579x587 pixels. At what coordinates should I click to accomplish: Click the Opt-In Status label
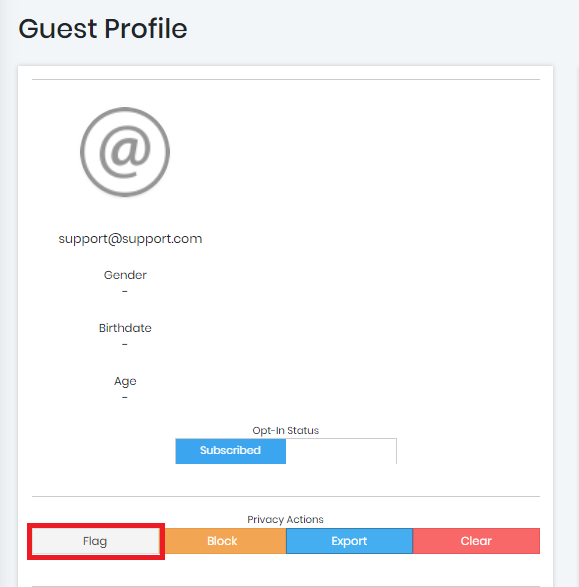point(286,431)
